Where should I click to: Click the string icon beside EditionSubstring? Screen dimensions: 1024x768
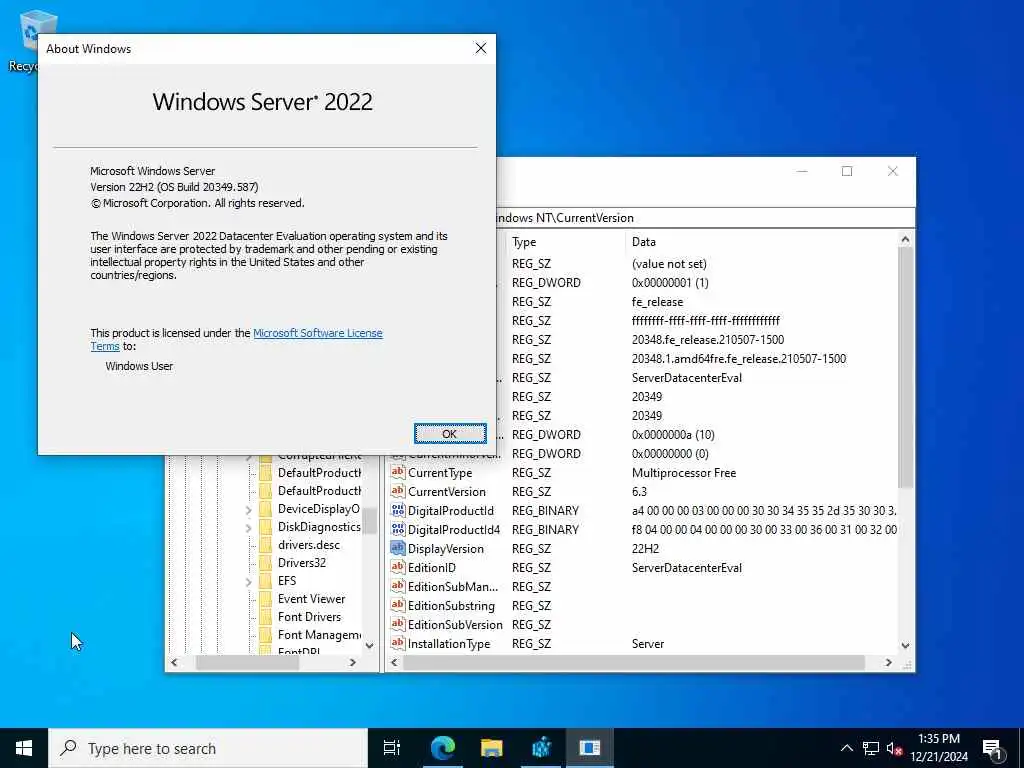pyautogui.click(x=398, y=605)
